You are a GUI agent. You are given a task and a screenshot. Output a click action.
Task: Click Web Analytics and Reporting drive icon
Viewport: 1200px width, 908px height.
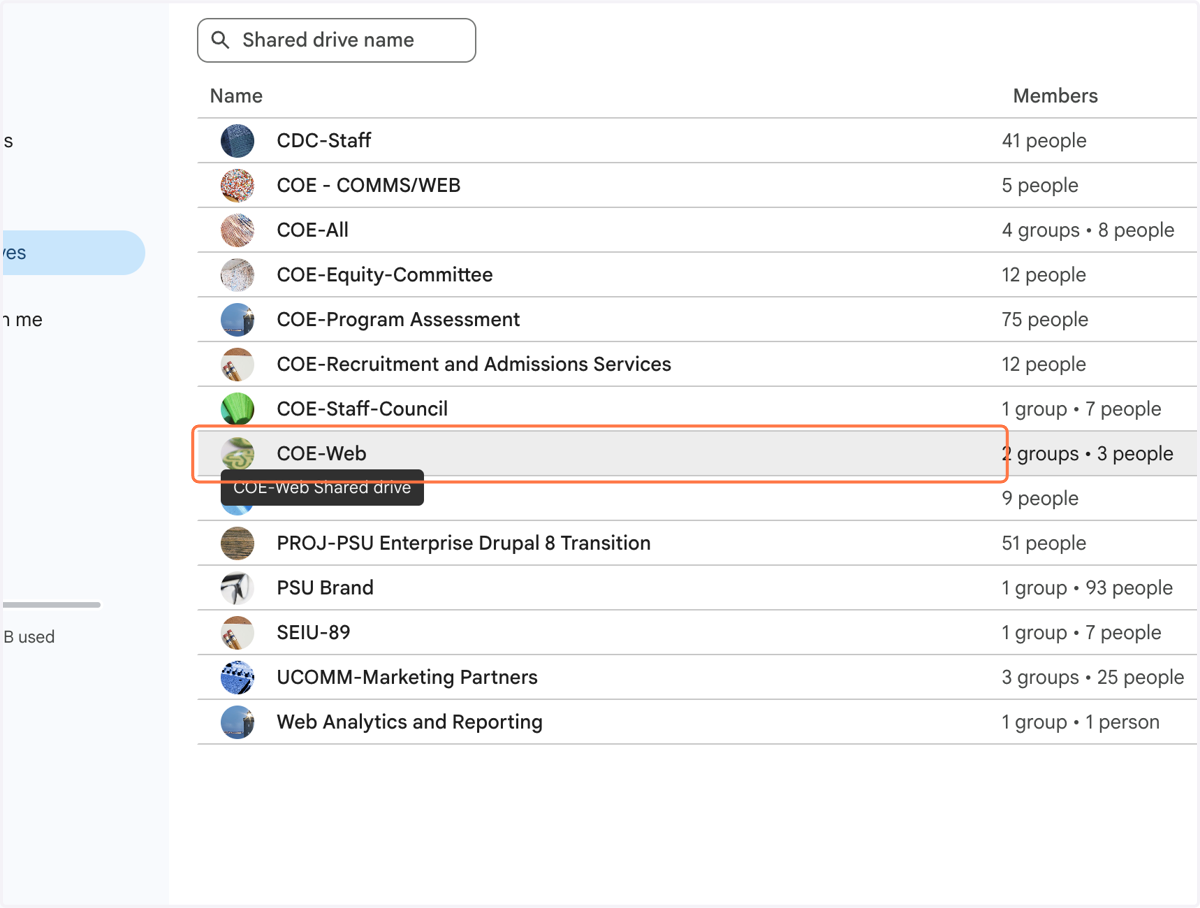click(x=238, y=722)
